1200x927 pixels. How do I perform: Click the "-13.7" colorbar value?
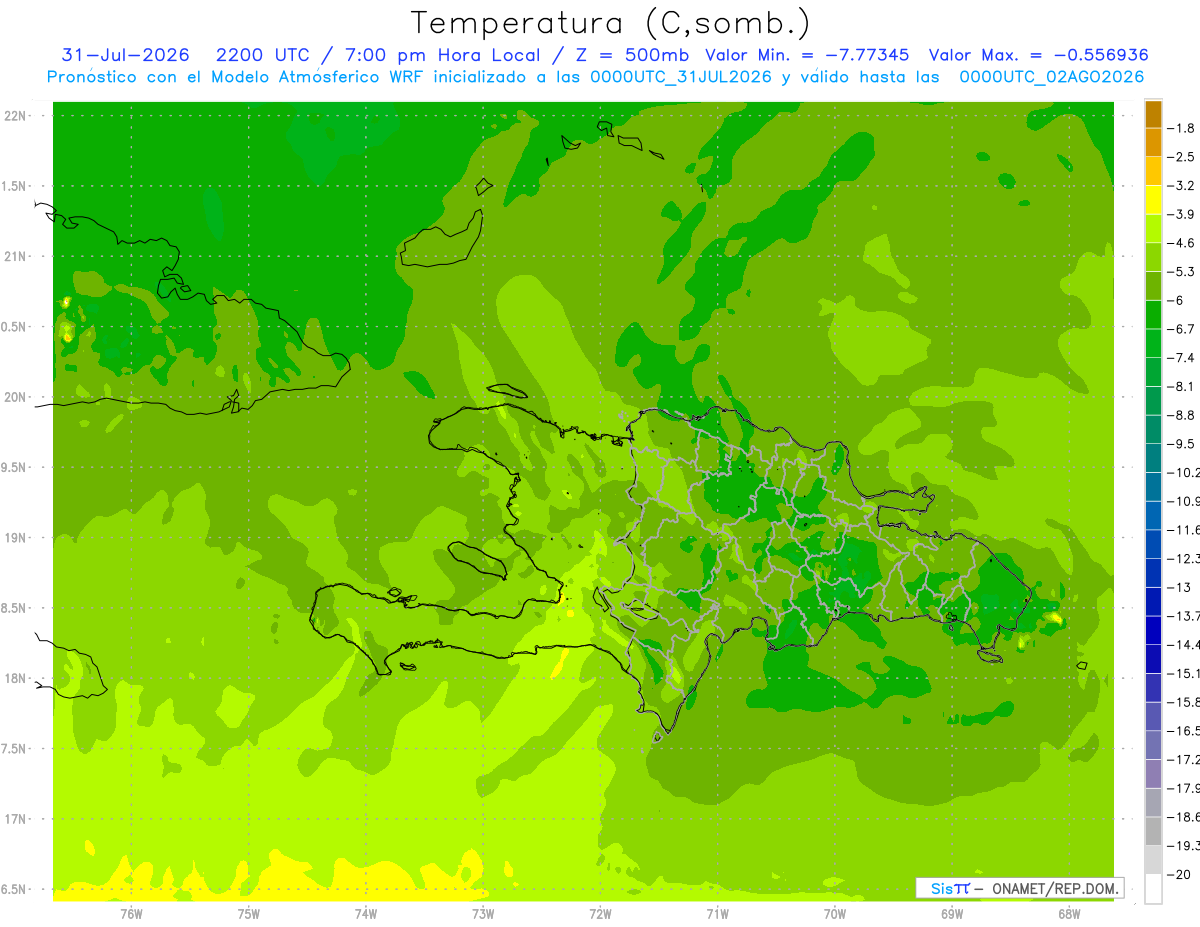[x=1184, y=616]
